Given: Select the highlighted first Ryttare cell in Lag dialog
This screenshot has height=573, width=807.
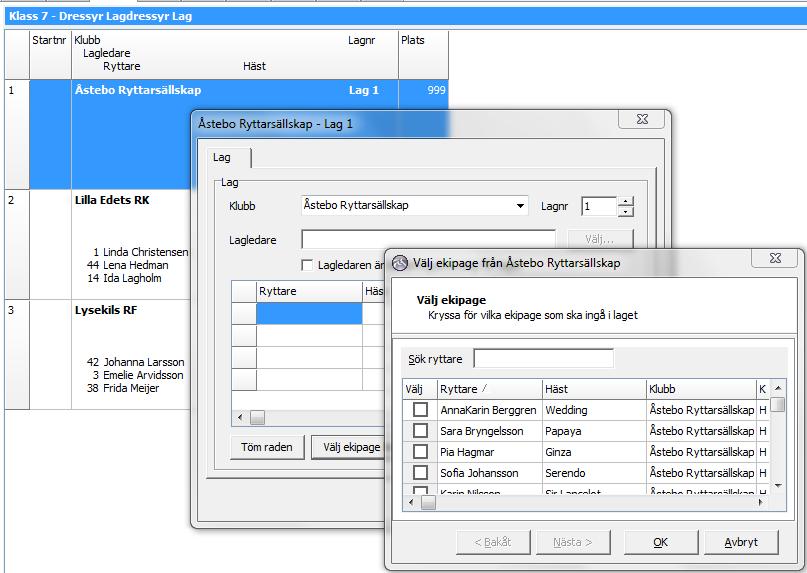Looking at the screenshot, I should [309, 314].
